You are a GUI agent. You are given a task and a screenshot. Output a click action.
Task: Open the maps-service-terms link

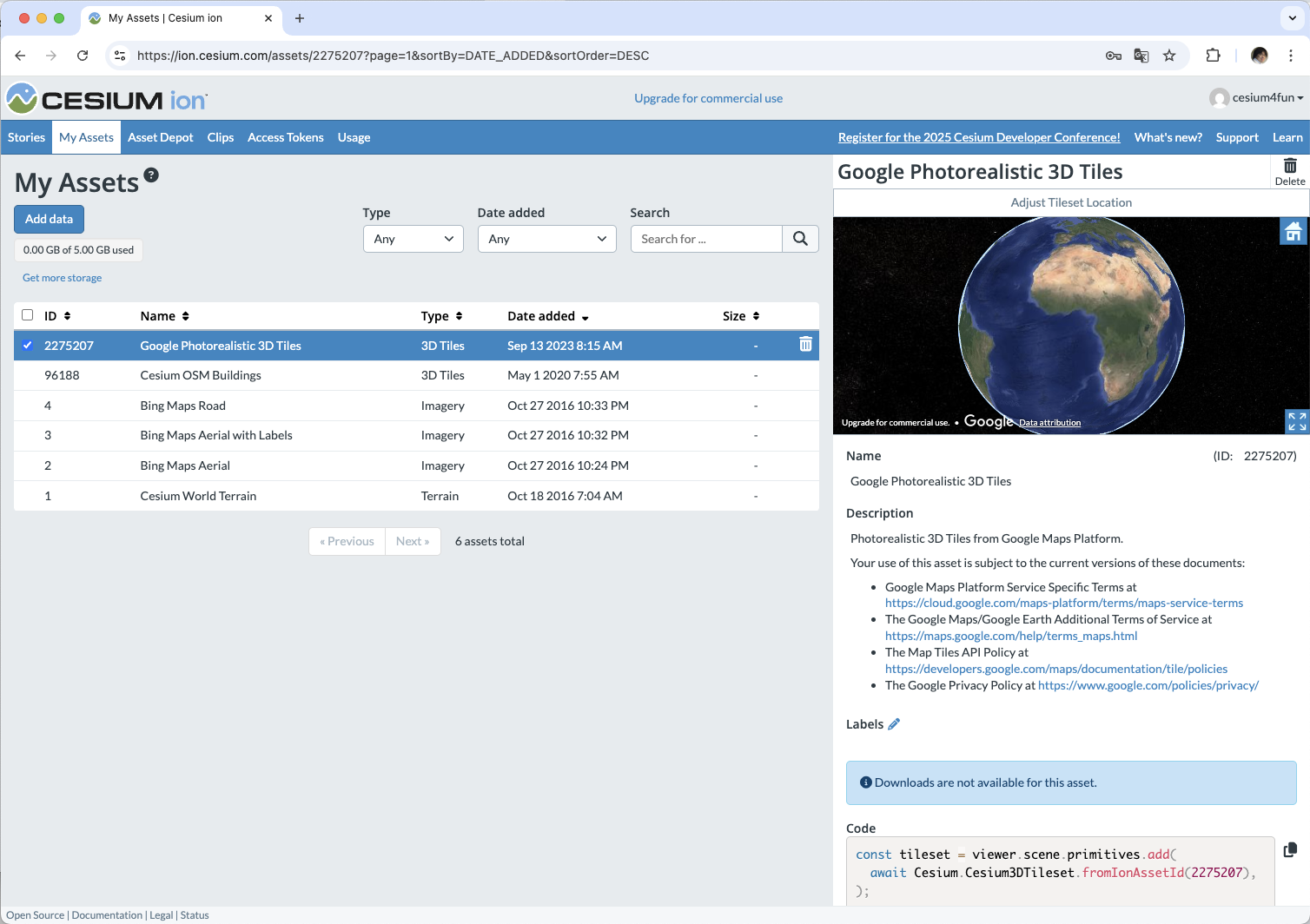click(x=1064, y=603)
